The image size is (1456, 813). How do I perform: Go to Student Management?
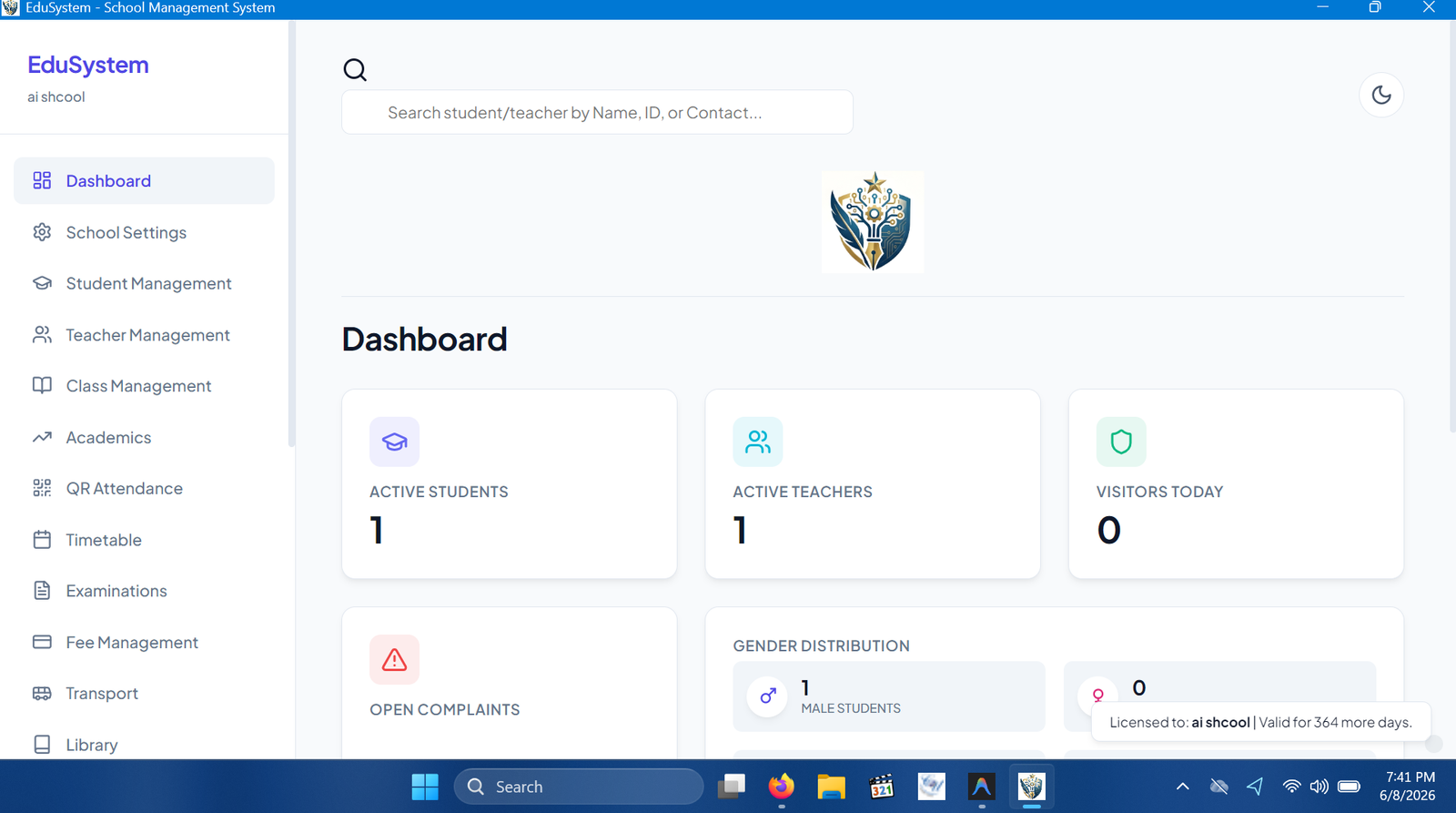[x=144, y=283]
